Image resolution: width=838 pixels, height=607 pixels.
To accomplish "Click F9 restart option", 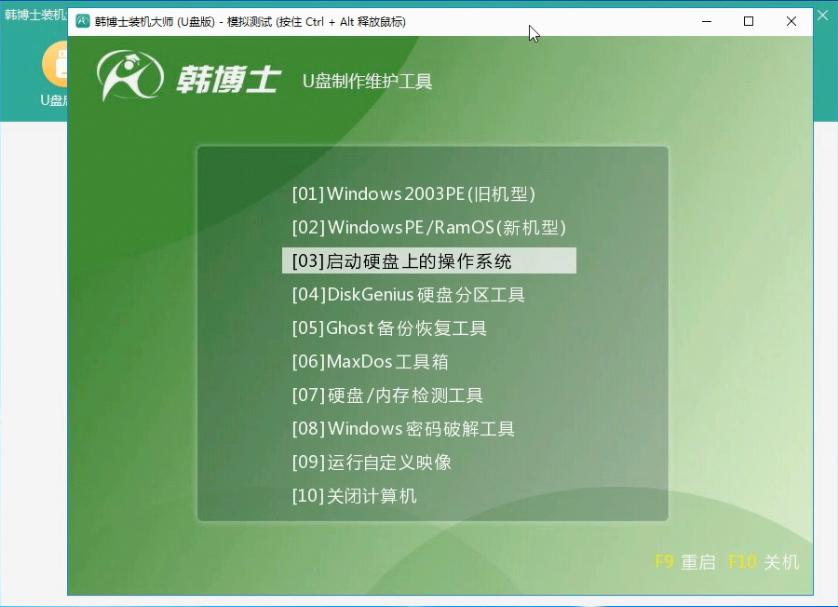I will [x=685, y=562].
